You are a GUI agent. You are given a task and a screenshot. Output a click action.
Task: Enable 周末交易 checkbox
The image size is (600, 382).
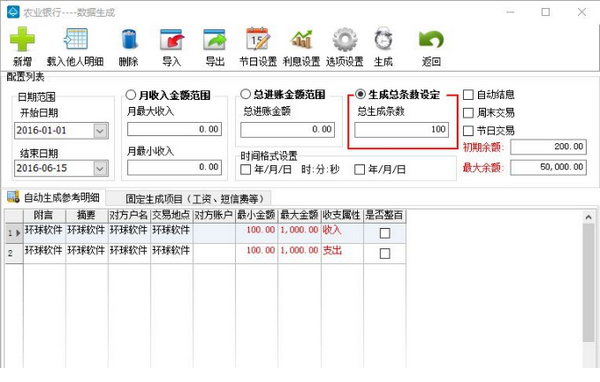(468, 113)
